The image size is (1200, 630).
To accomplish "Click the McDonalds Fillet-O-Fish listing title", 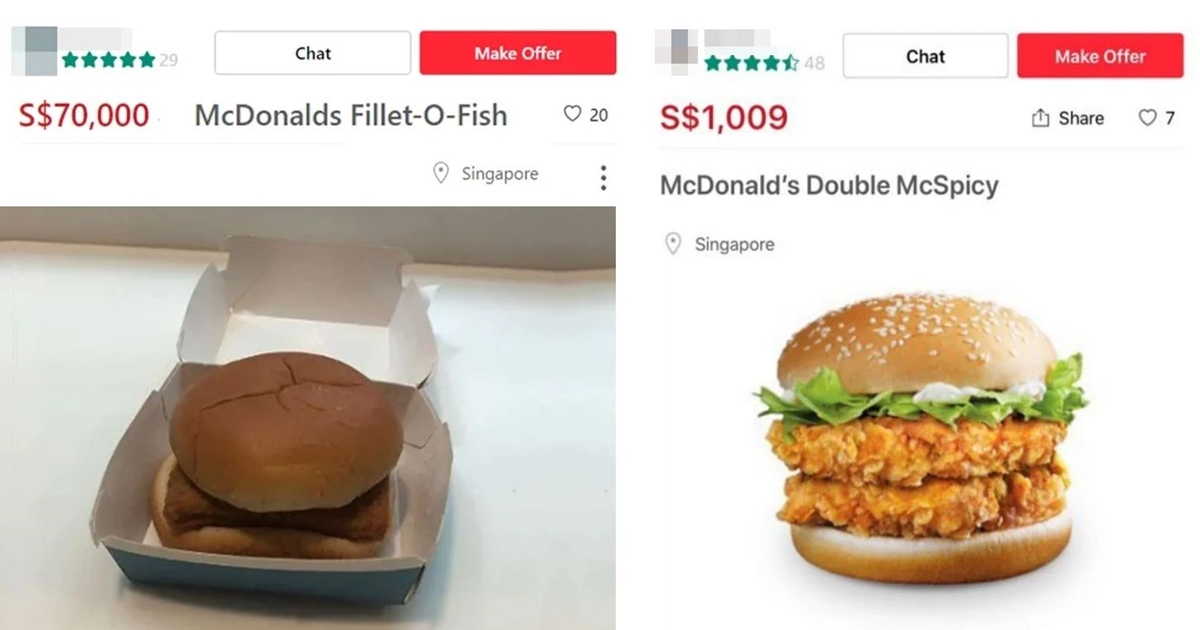I will pyautogui.click(x=351, y=115).
